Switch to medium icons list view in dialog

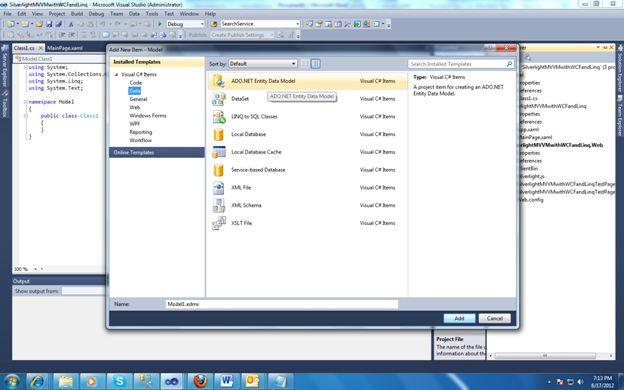point(316,64)
